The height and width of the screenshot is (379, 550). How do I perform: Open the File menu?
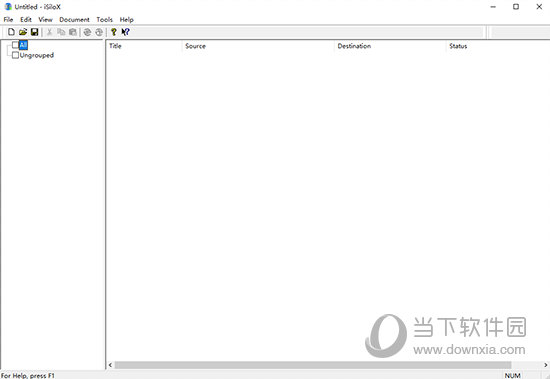coord(8,20)
